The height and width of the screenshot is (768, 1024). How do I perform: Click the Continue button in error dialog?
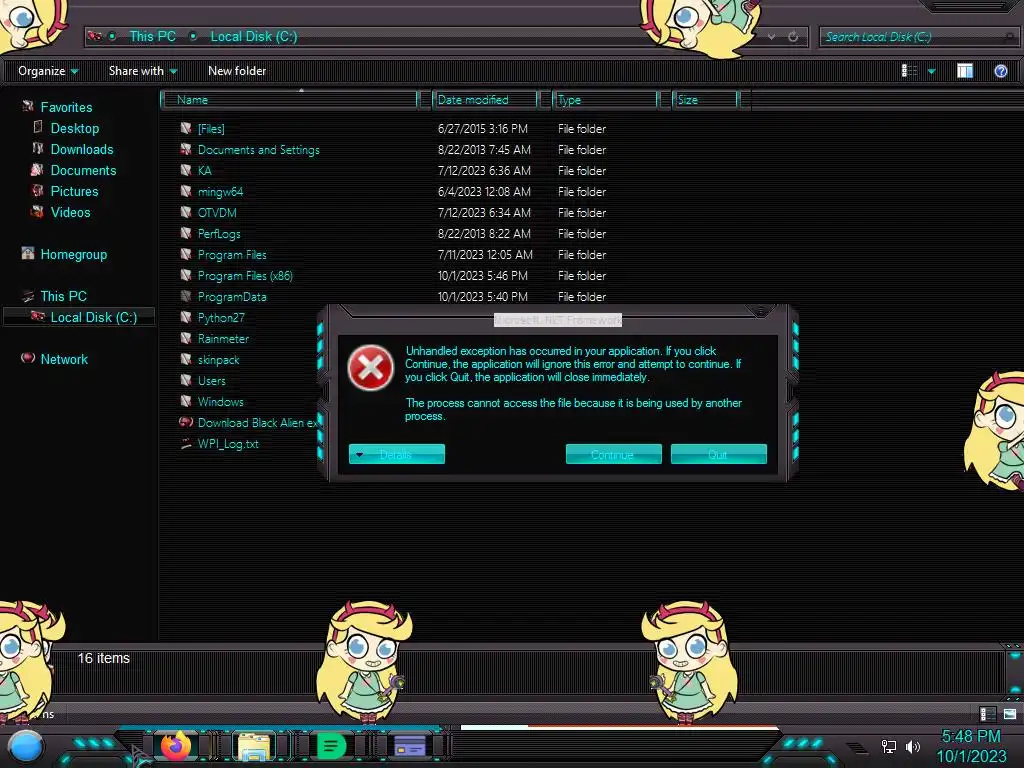(613, 455)
